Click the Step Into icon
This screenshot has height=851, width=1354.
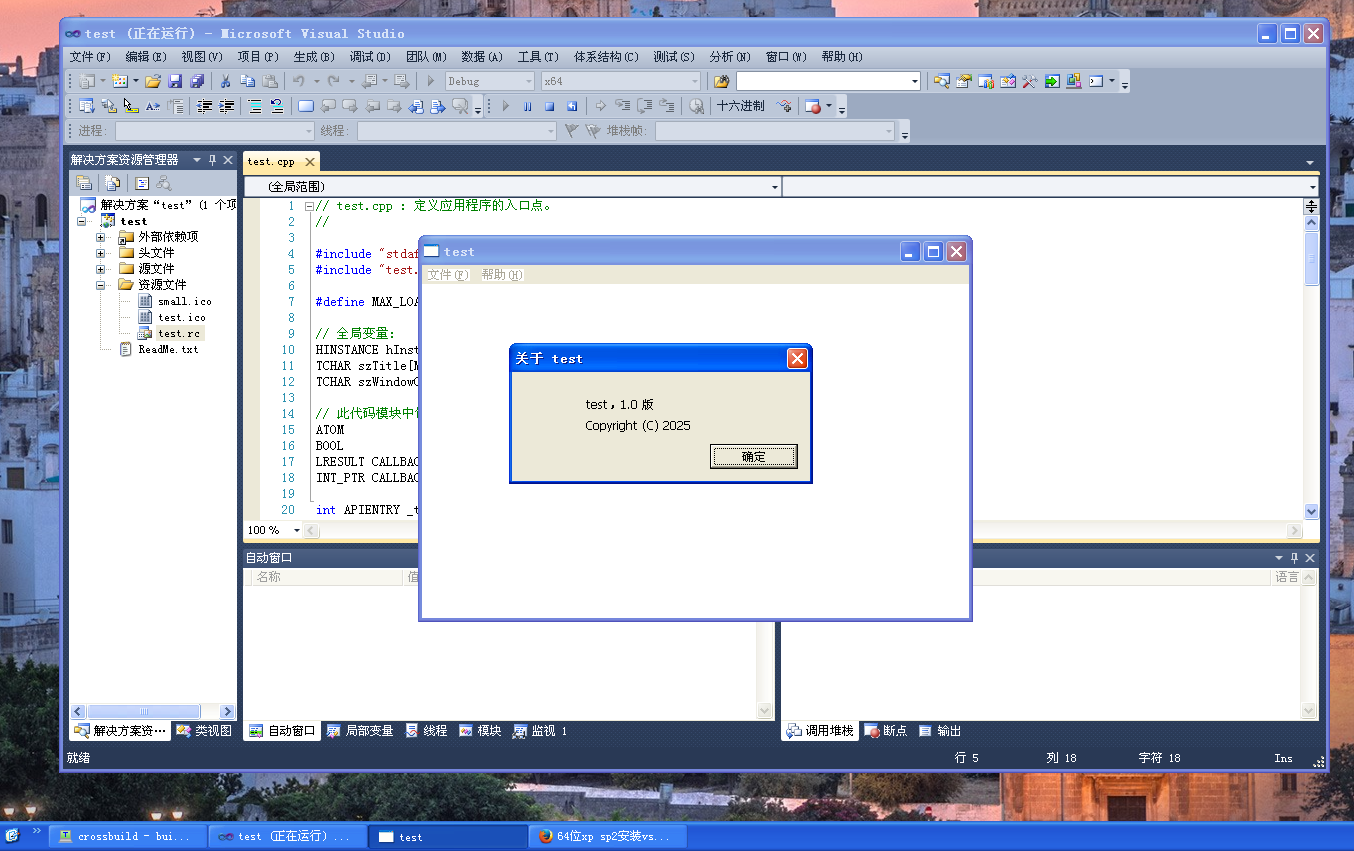tap(623, 106)
